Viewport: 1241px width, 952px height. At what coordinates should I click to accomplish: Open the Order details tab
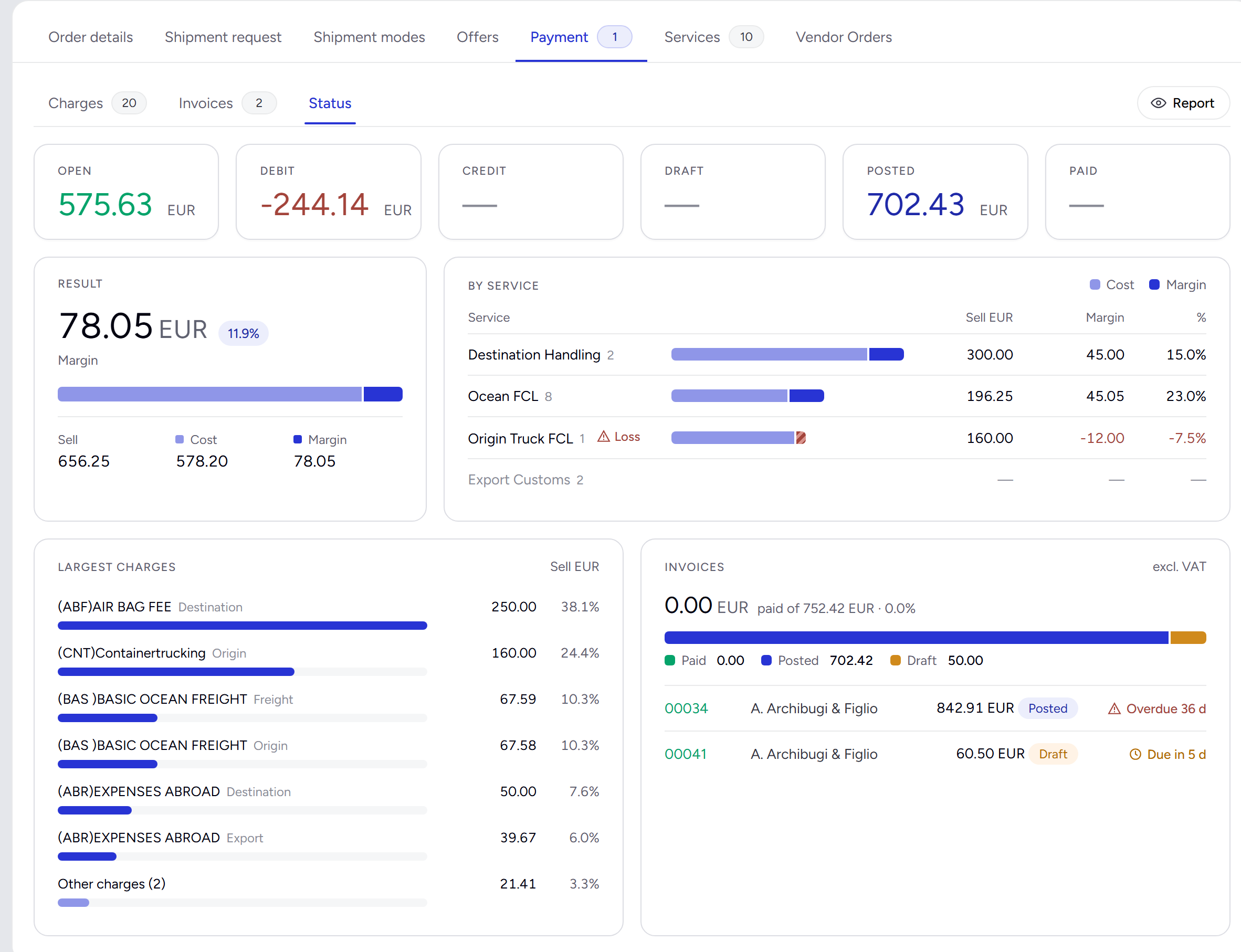point(91,37)
